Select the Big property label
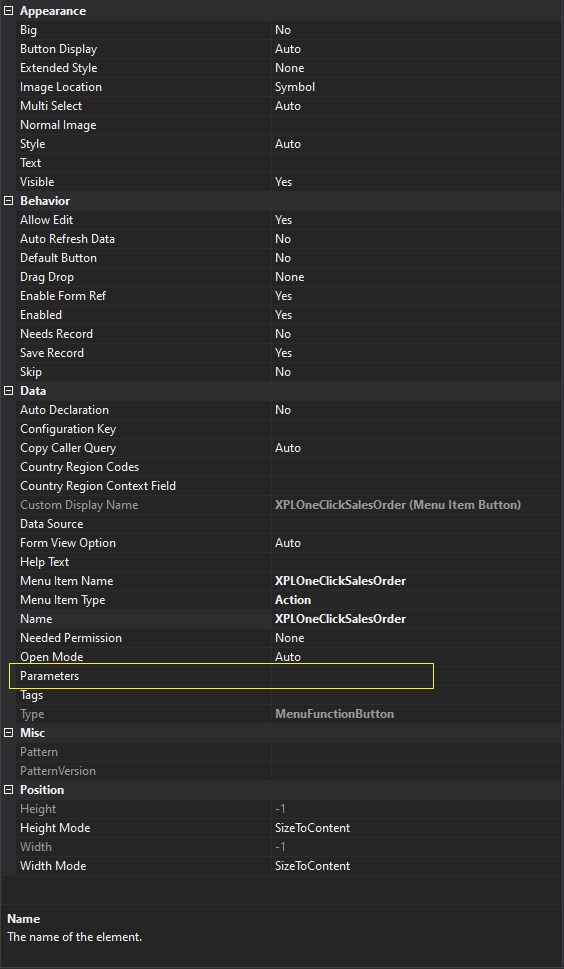Viewport: 564px width, 969px height. point(28,30)
